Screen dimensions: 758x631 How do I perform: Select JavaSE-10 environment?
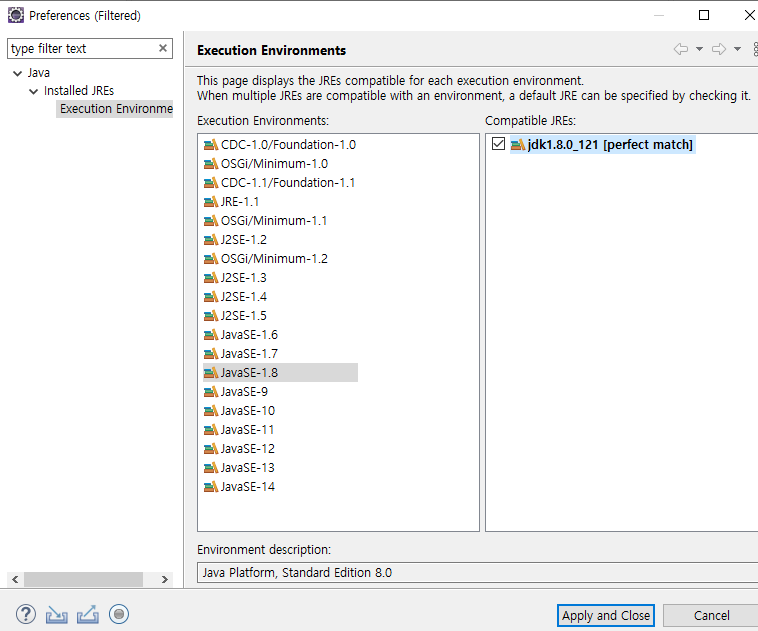click(x=239, y=411)
